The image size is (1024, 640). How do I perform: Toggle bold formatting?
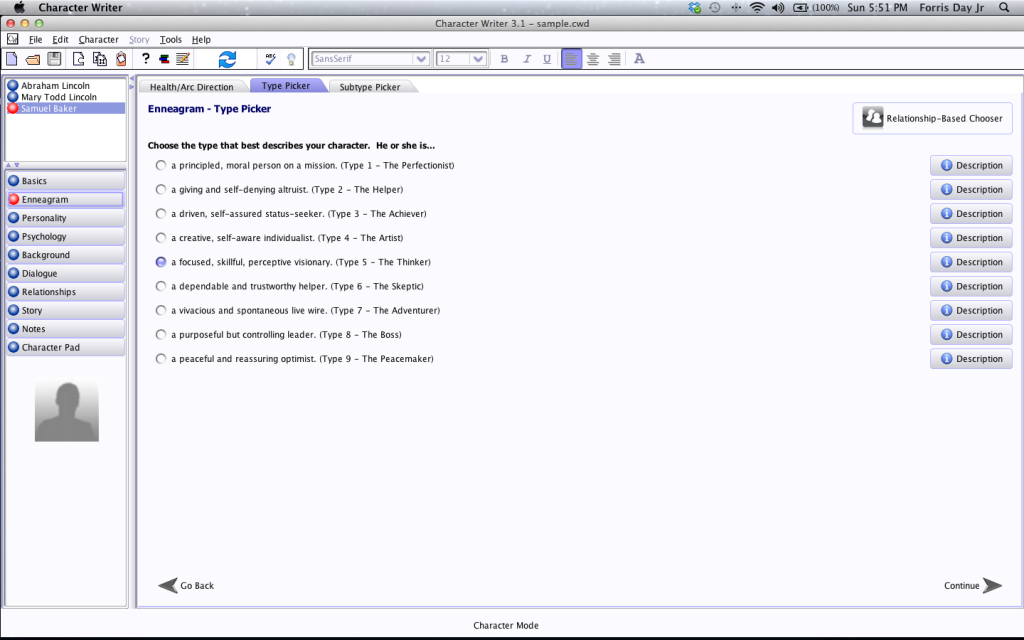tap(504, 59)
